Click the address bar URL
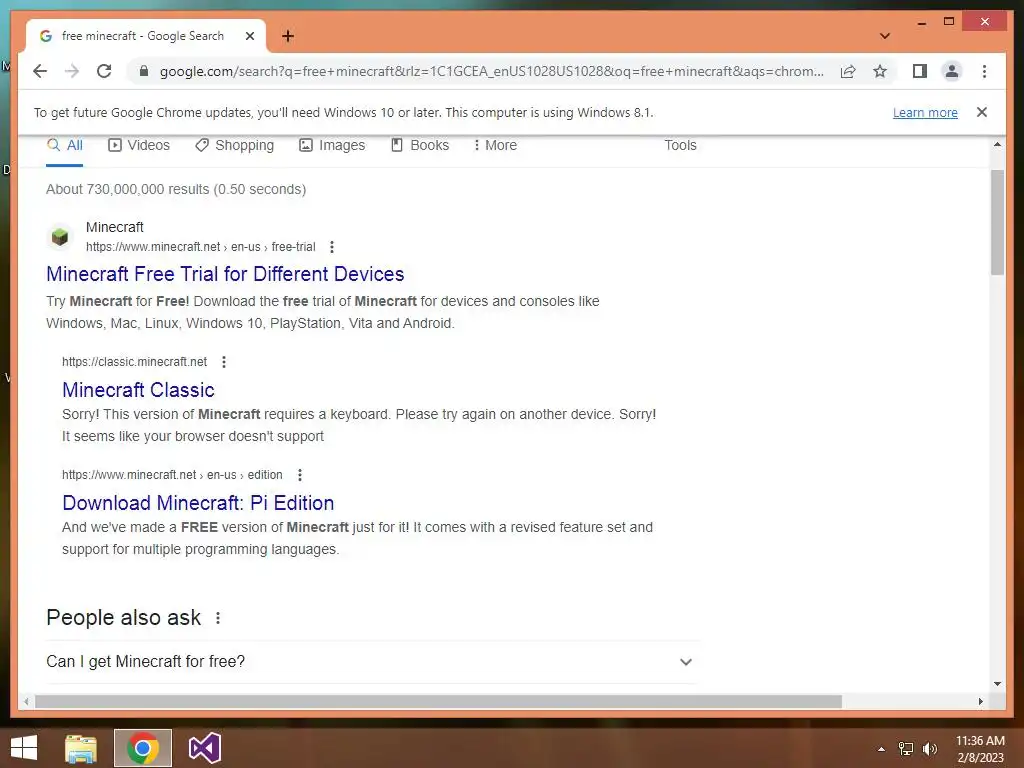 pyautogui.click(x=491, y=71)
